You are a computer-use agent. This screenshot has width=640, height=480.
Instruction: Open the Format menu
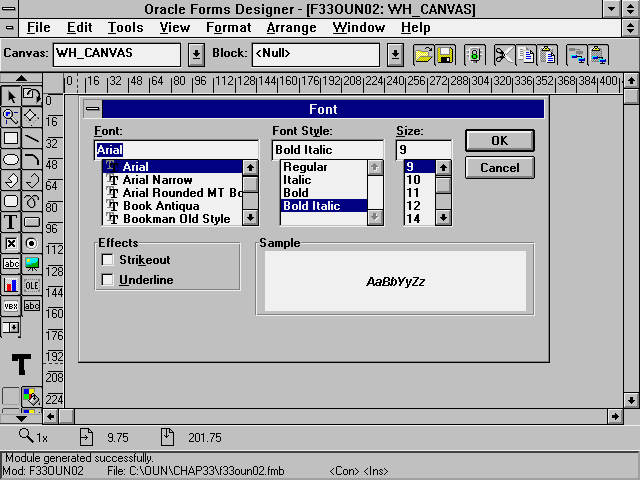229,27
